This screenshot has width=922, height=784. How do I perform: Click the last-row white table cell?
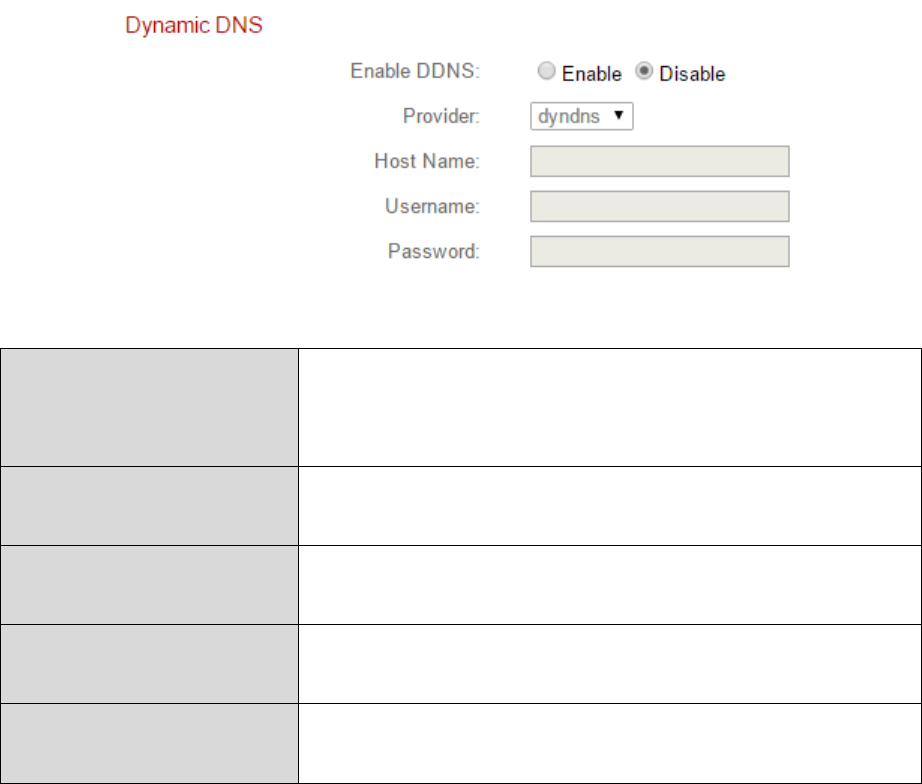click(609, 742)
